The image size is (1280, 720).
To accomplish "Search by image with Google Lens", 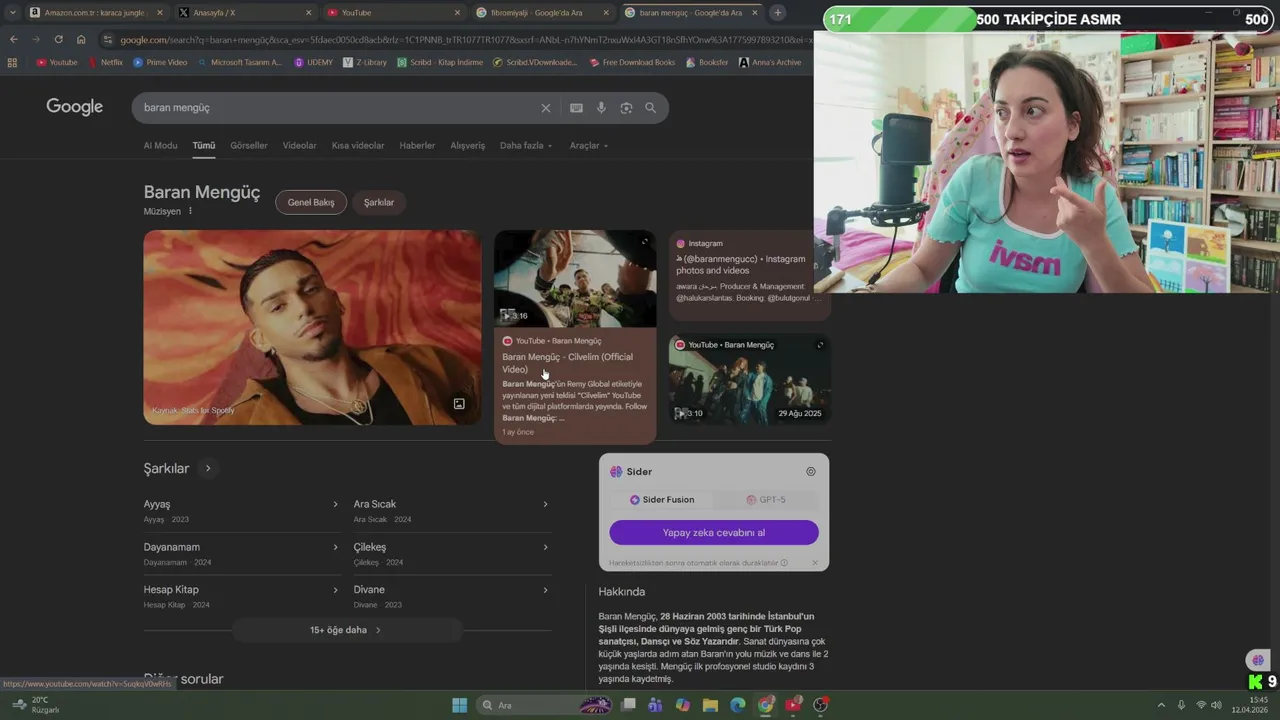I will tap(626, 108).
